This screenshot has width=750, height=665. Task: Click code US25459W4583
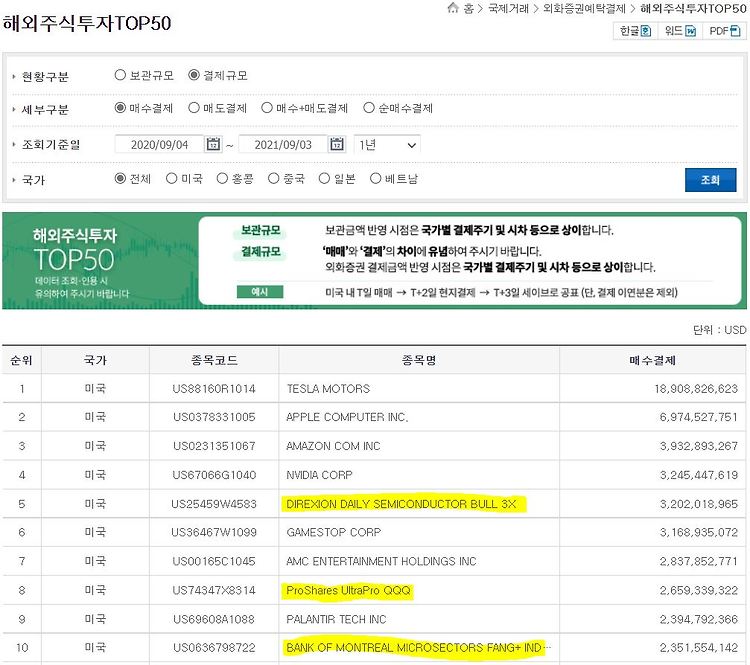click(214, 504)
